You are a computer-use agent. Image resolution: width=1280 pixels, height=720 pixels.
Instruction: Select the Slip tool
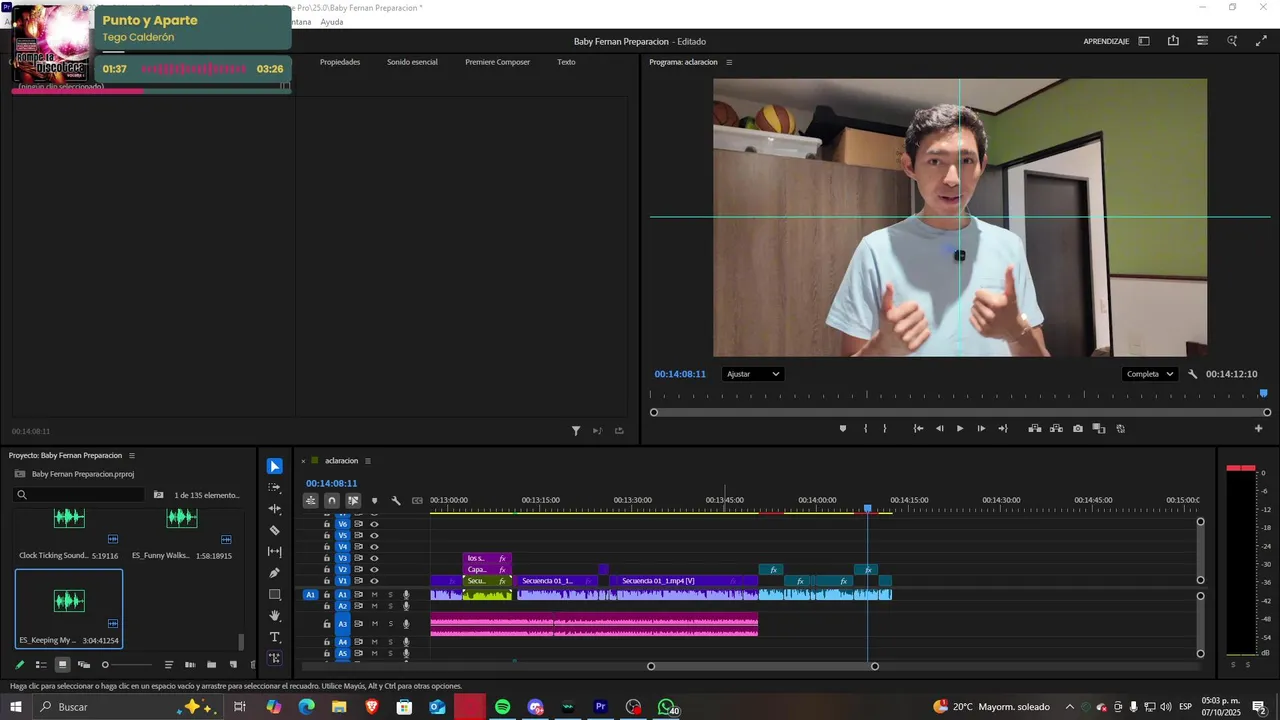pos(275,552)
